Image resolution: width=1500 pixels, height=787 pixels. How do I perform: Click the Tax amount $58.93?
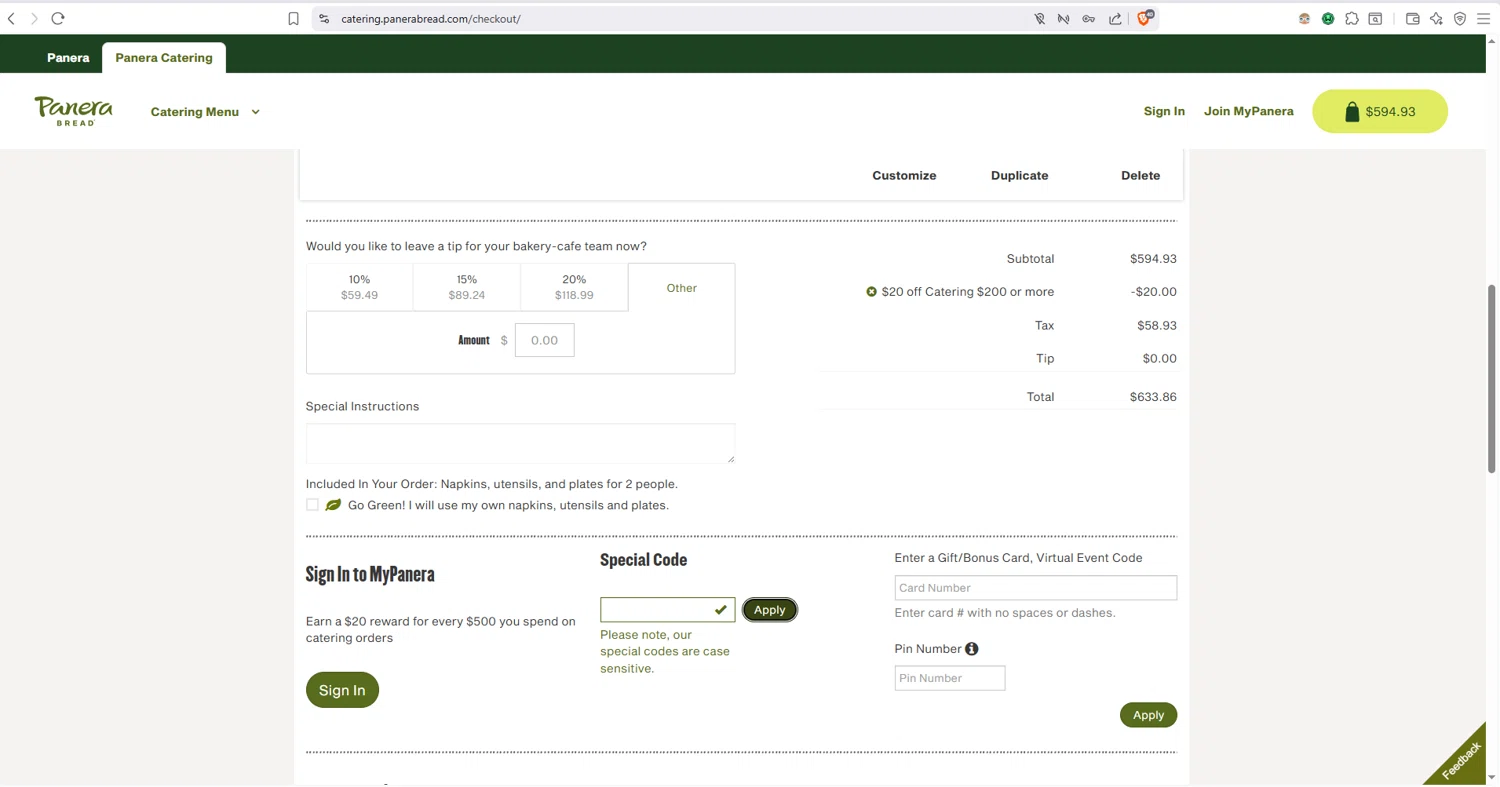click(x=1157, y=325)
